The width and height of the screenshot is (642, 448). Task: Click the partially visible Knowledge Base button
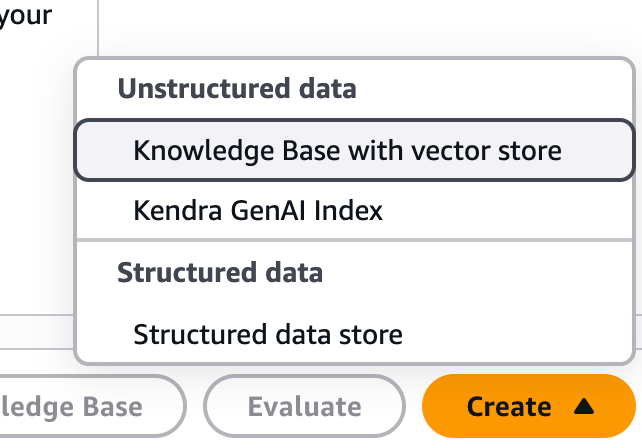click(80, 407)
